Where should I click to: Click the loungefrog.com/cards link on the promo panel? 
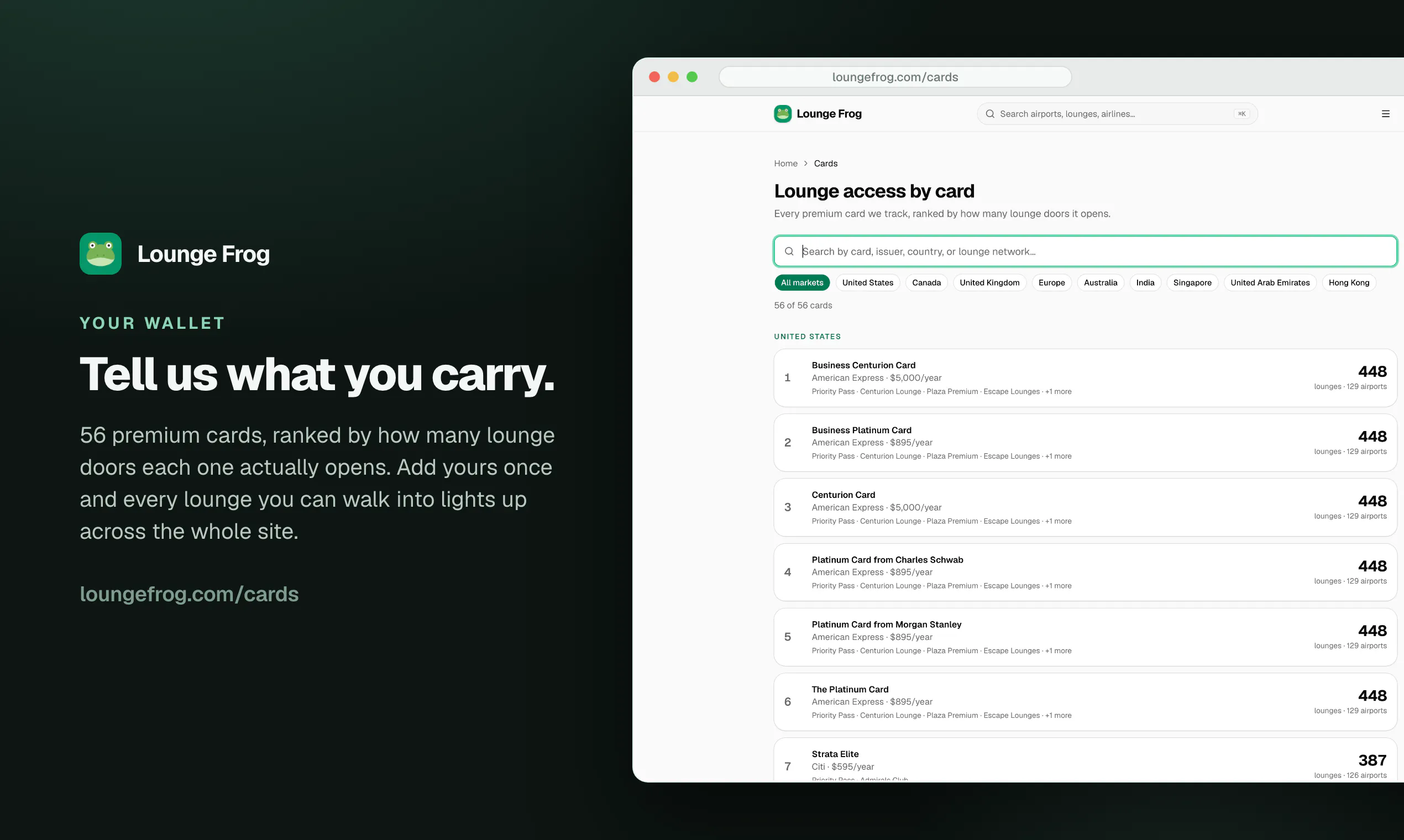click(x=189, y=594)
